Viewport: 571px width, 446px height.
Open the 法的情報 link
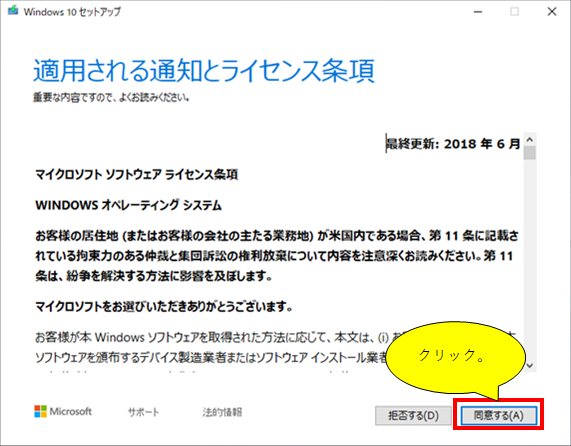(x=222, y=412)
